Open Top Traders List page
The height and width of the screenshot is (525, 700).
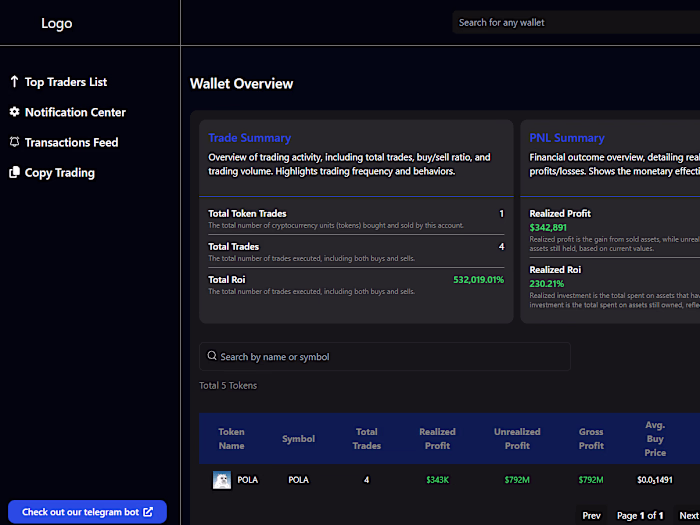tap(66, 82)
